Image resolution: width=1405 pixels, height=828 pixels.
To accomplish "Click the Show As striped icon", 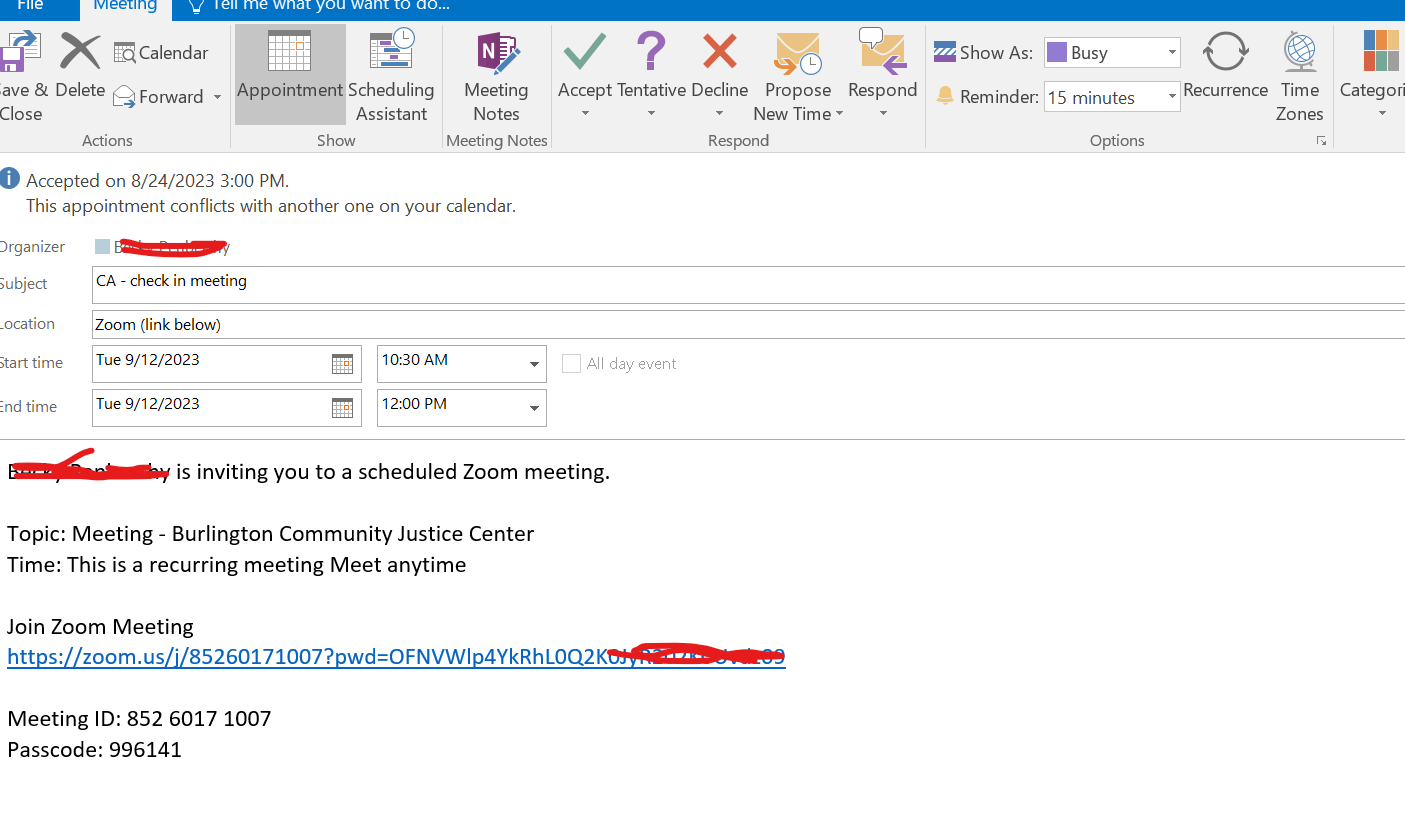I will [x=944, y=52].
